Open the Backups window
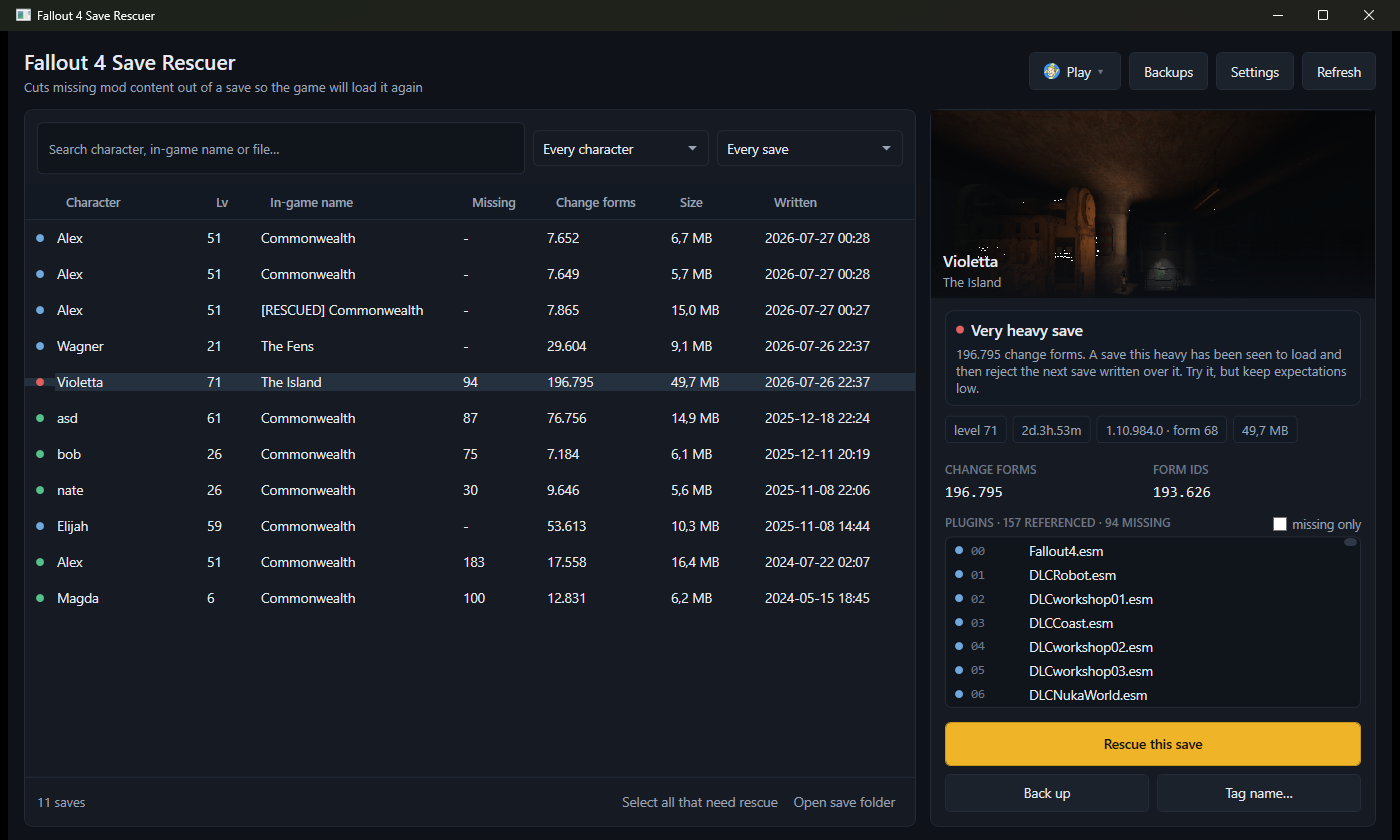Viewport: 1400px width, 840px height. pyautogui.click(x=1169, y=72)
